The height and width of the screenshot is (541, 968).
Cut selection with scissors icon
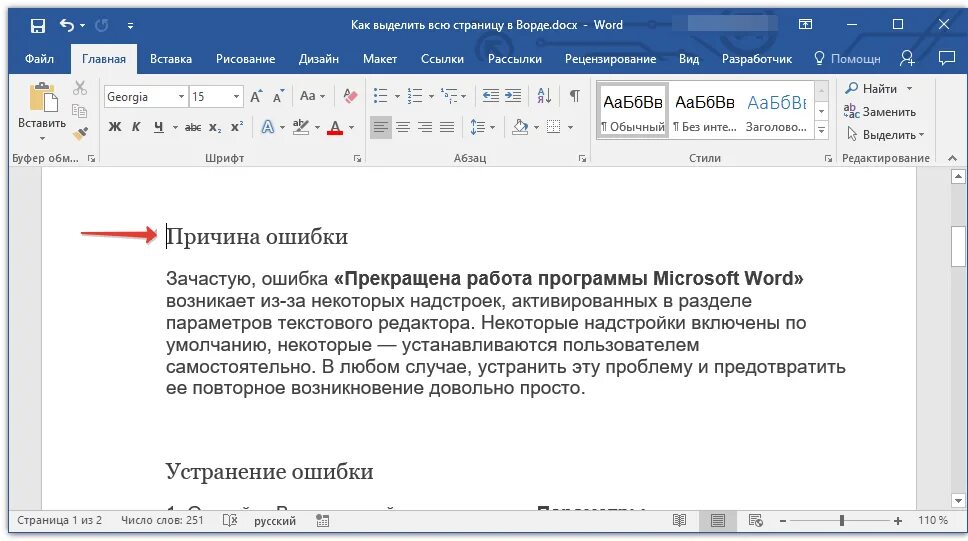tap(80, 88)
